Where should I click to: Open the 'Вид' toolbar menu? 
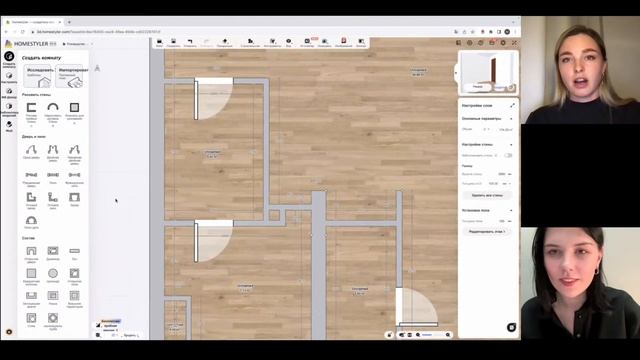click(x=289, y=42)
